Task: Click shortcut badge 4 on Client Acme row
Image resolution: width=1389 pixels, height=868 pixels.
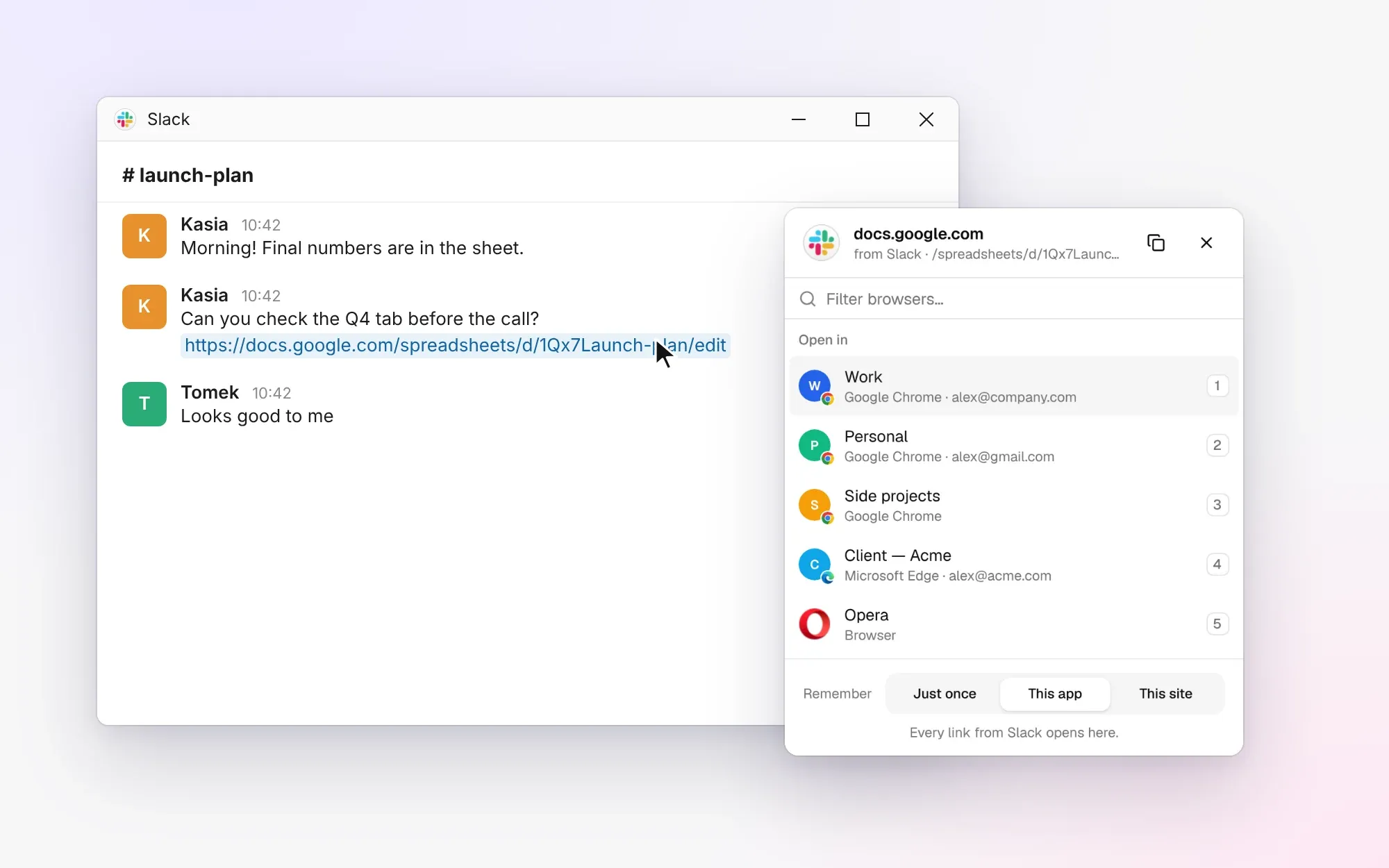Action: coord(1217,565)
